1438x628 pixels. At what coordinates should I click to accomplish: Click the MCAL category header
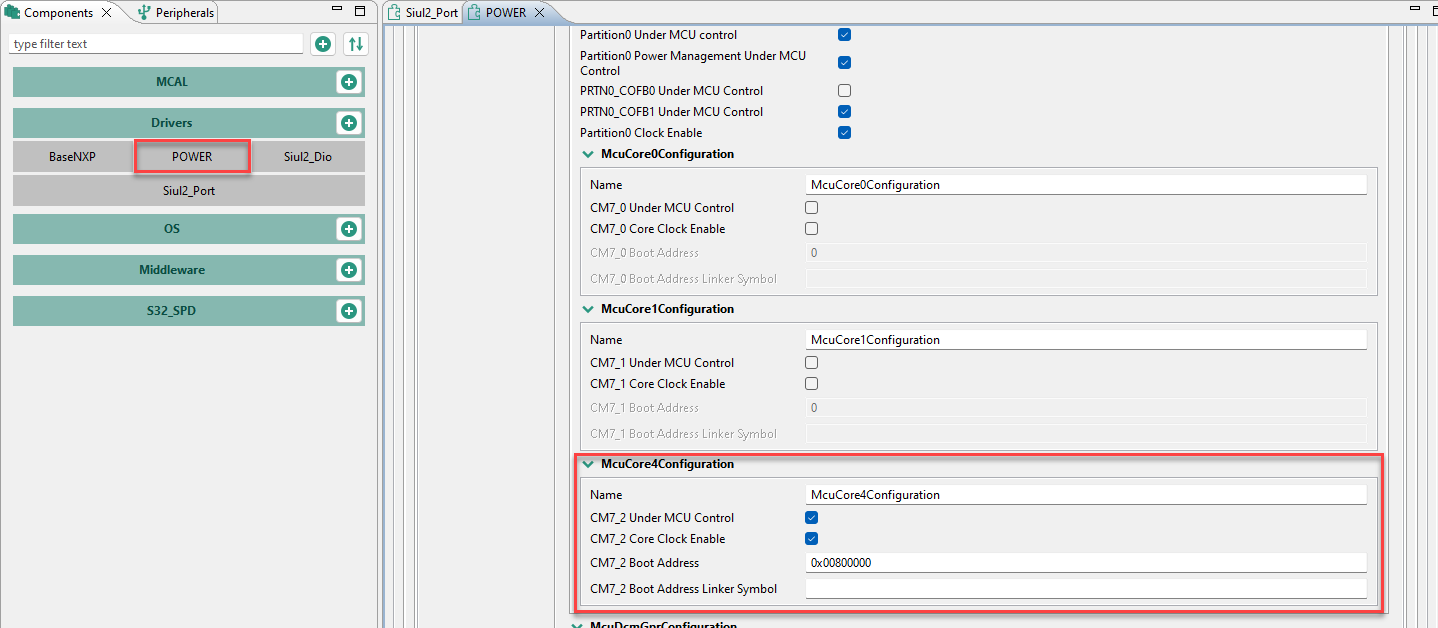[172, 82]
